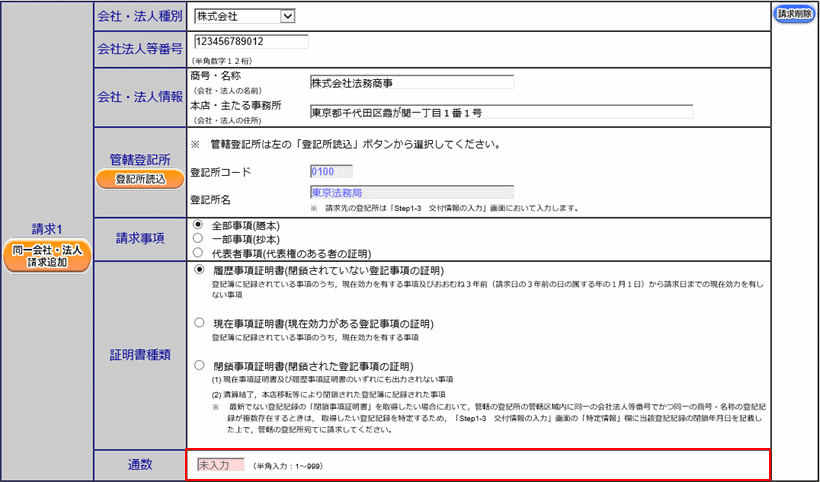
Task: Click the 登記所コード field showing 0100
Action: click(331, 171)
